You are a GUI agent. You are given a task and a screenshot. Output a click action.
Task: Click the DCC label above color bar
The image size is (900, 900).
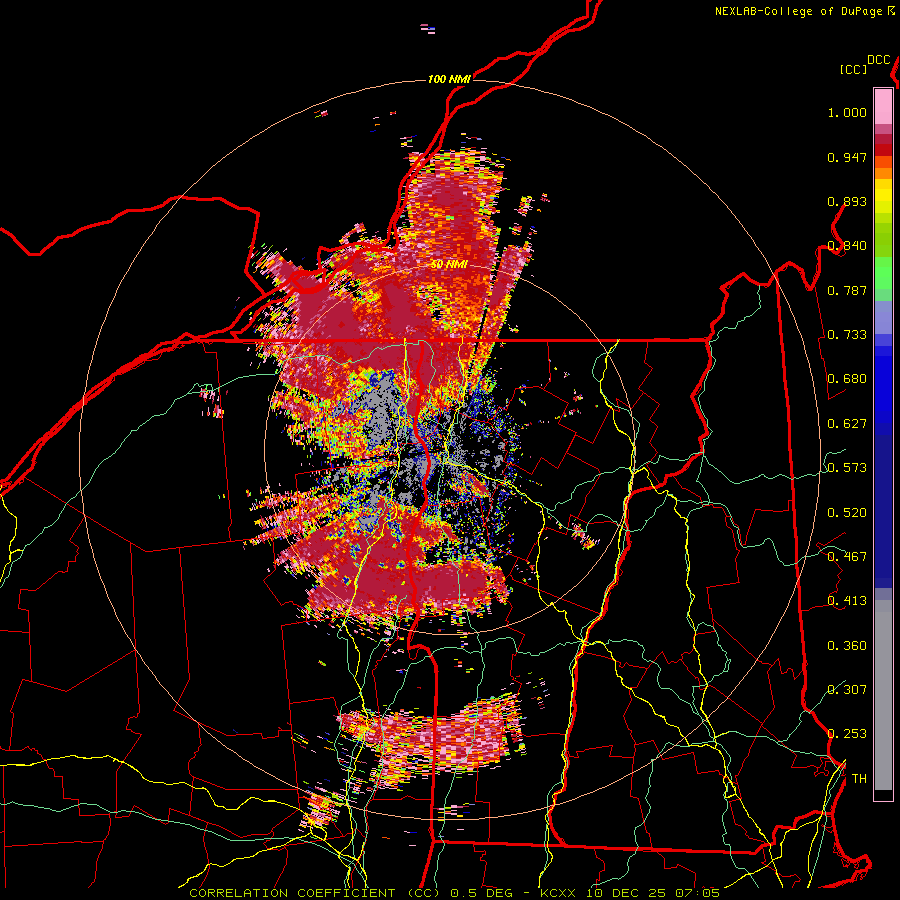pos(878,60)
